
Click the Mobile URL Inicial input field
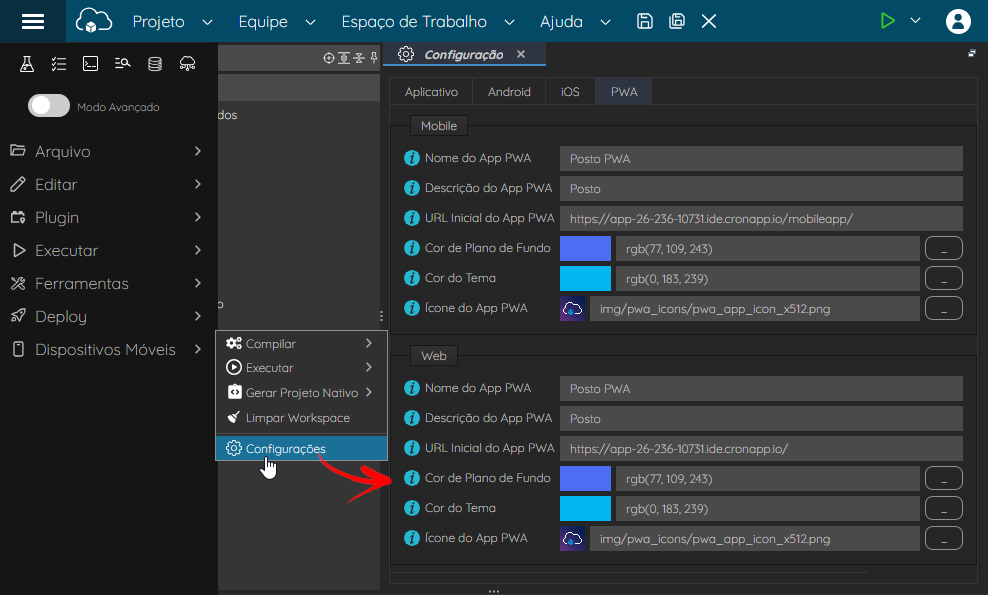761,218
